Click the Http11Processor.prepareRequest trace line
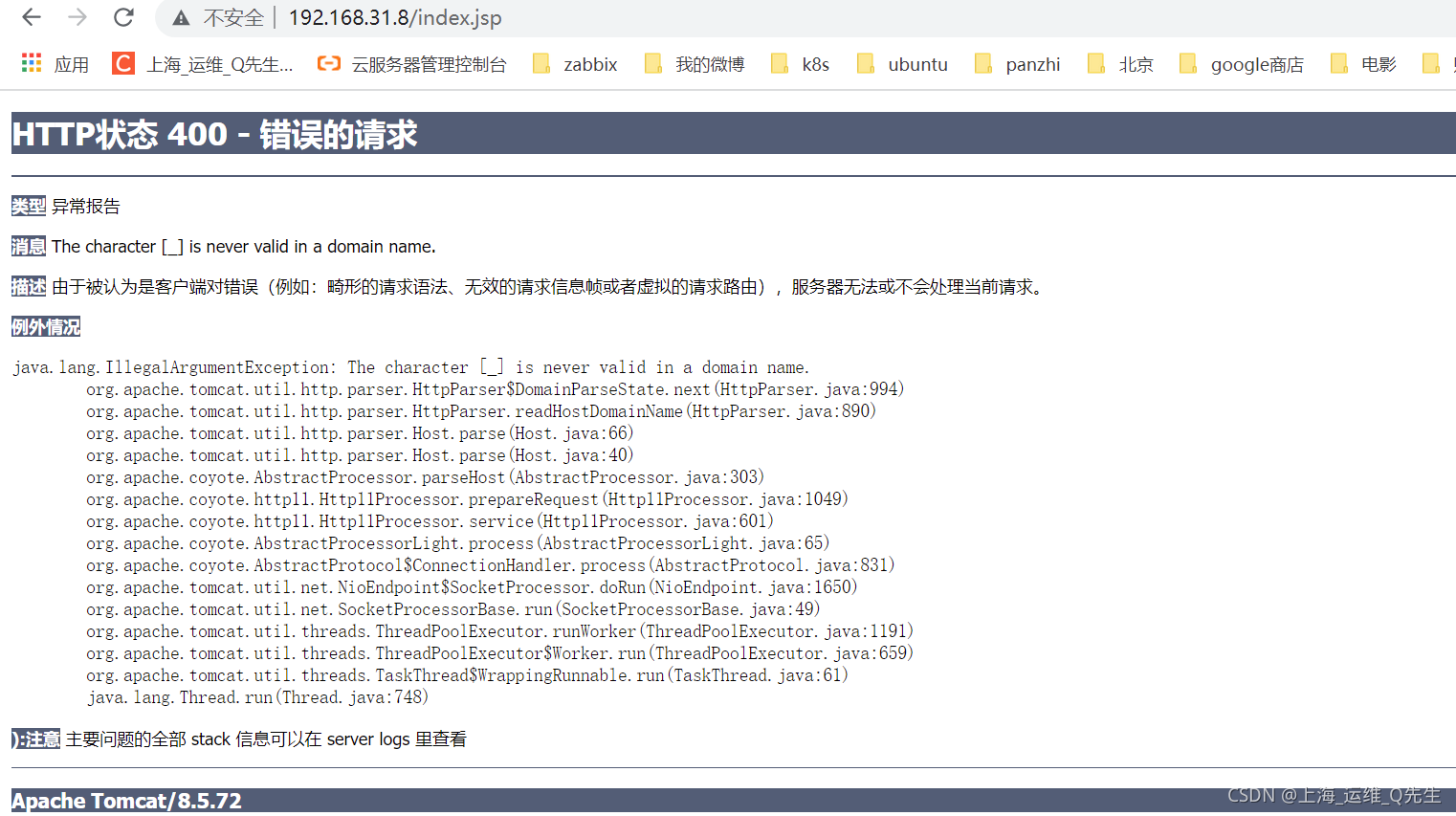 tap(467, 499)
